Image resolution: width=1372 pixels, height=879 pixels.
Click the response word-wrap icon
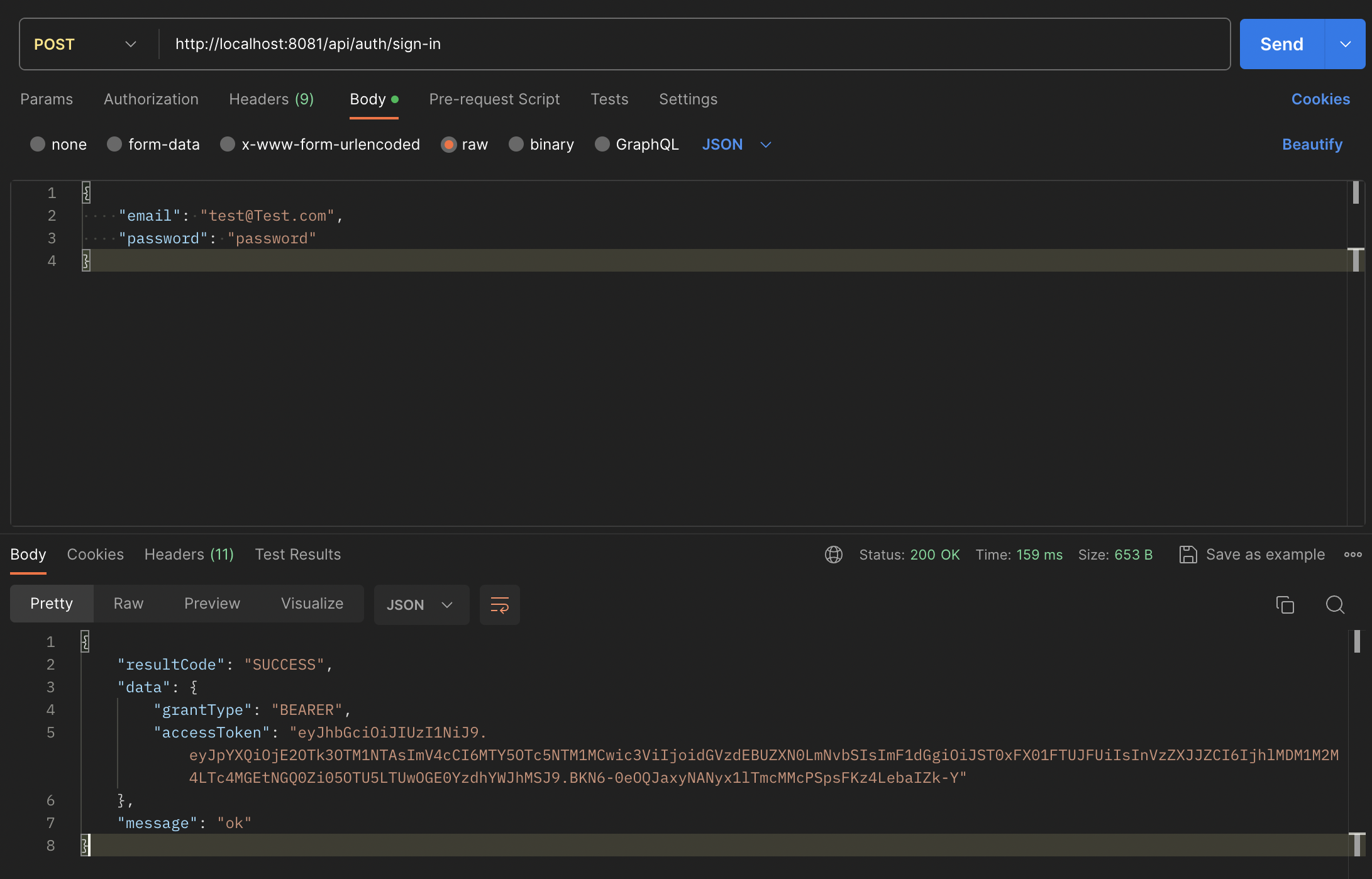click(x=499, y=605)
